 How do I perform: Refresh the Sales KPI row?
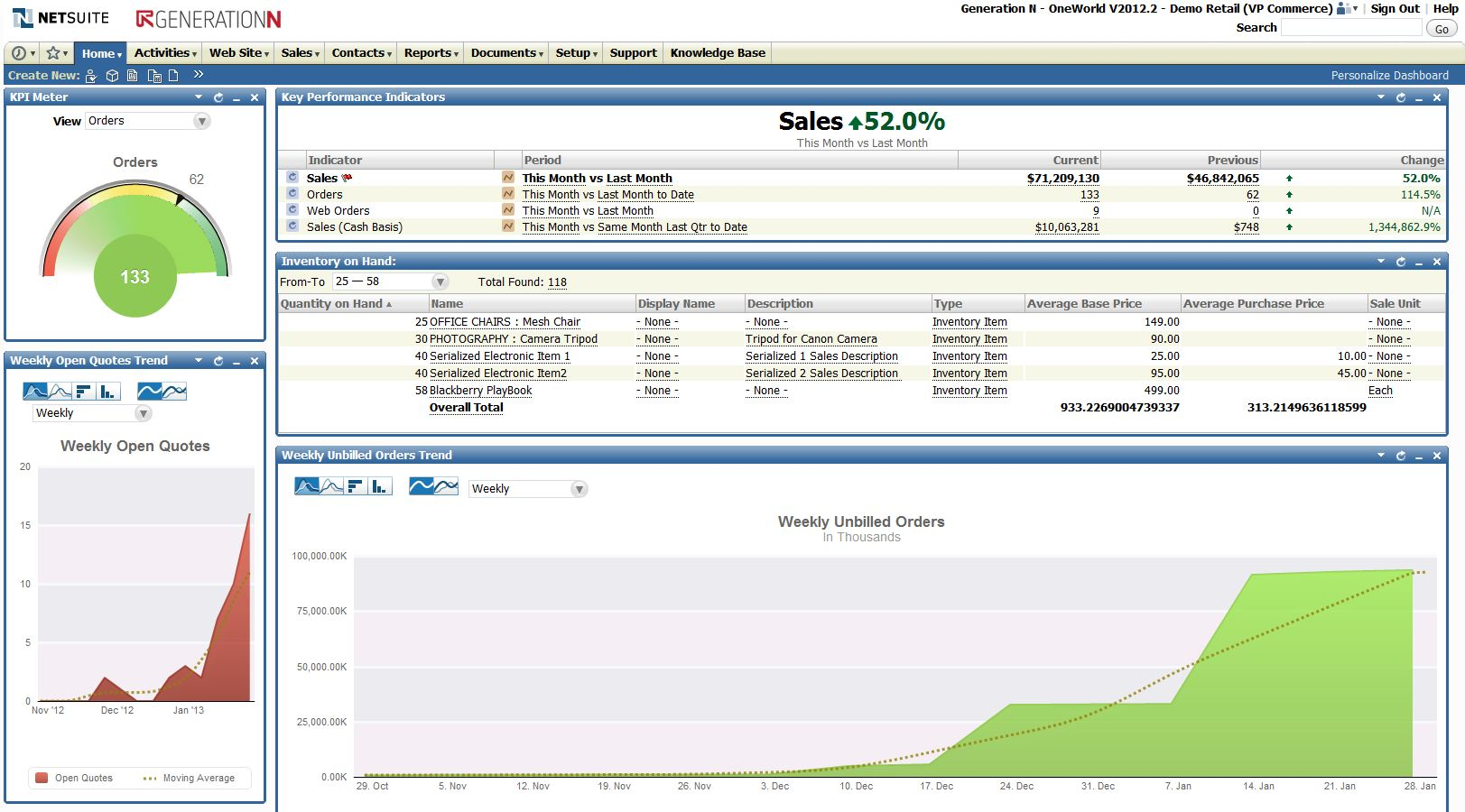click(x=292, y=178)
